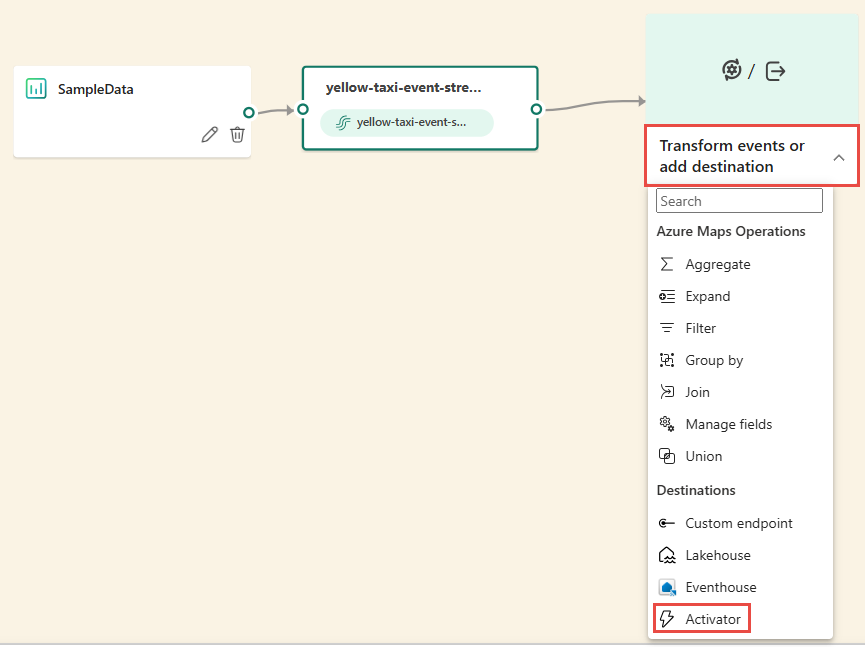Select the Activator lightning icon
865x647 pixels.
pos(667,619)
